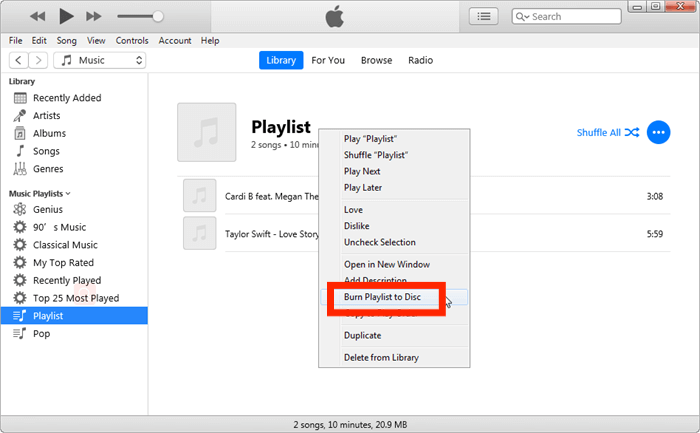Adjust the volume slider knob
This screenshot has height=433, width=700.
click(158, 17)
